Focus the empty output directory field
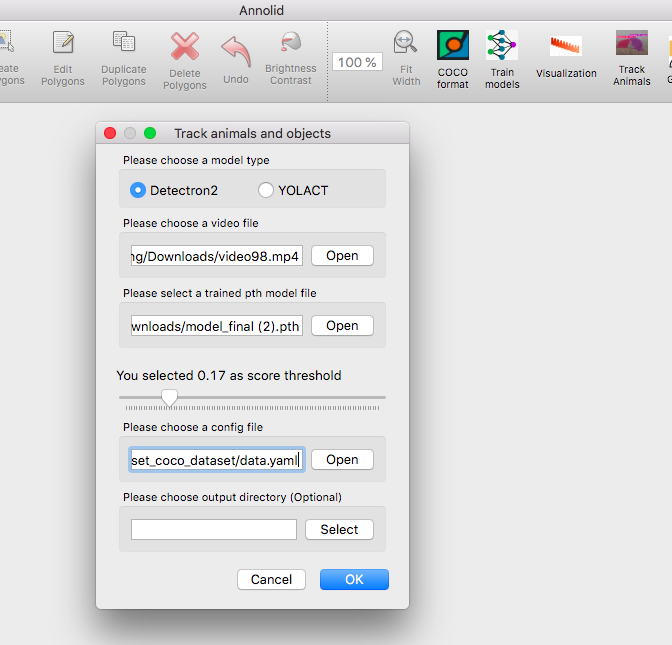This screenshot has width=672, height=645. coord(214,530)
